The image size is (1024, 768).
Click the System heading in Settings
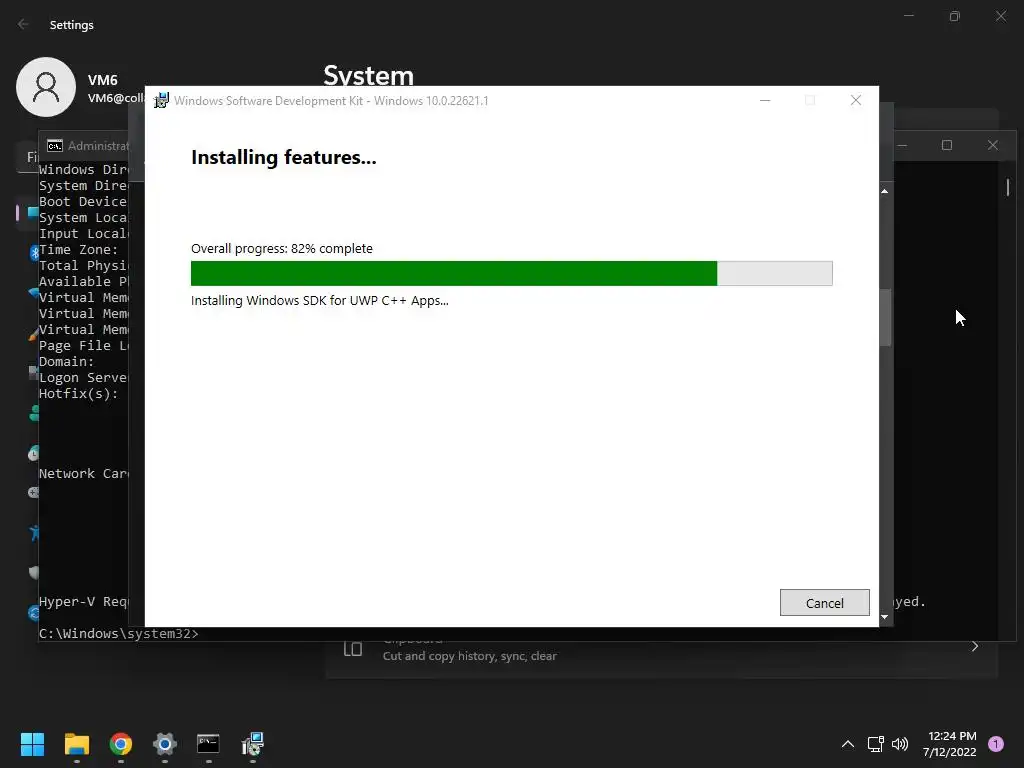tap(368, 75)
